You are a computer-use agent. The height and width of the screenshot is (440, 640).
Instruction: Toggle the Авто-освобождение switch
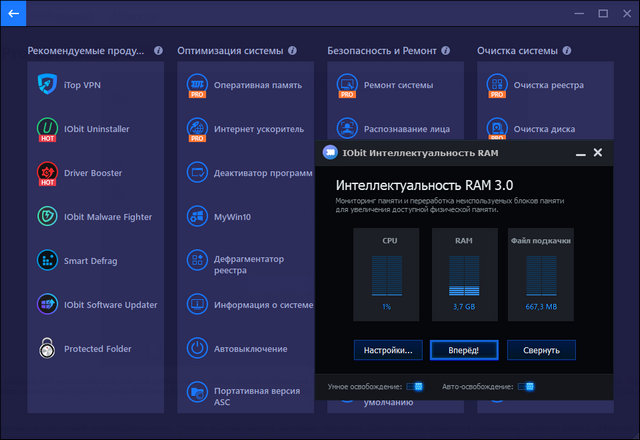(x=526, y=386)
